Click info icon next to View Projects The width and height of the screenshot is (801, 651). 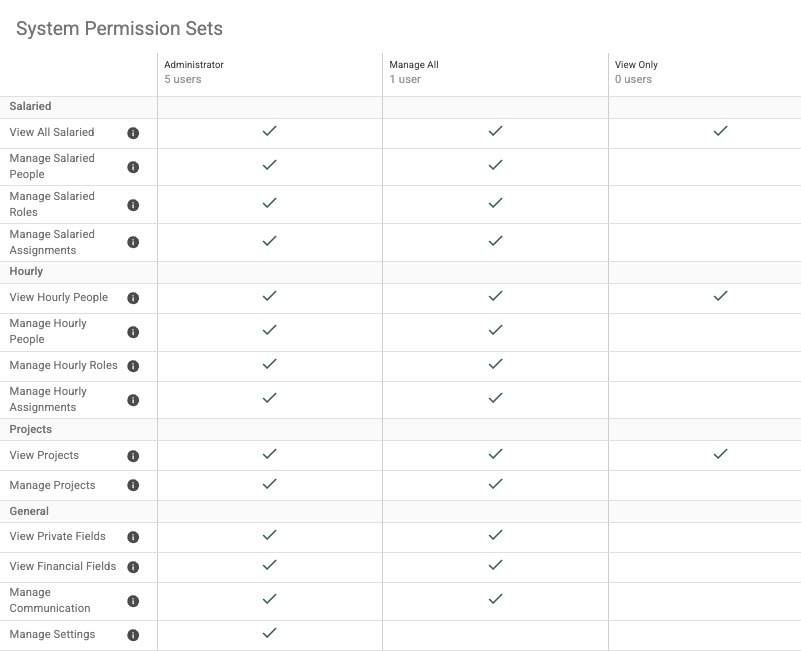[x=133, y=456]
